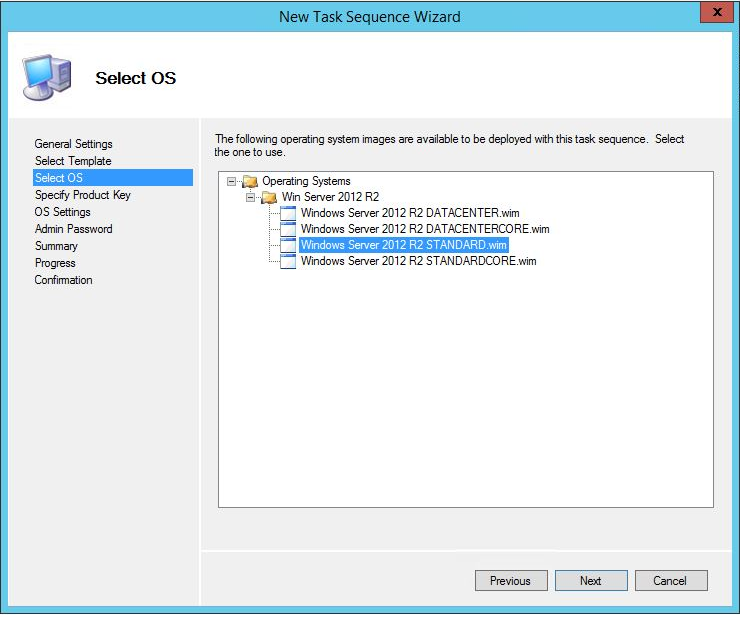Image resolution: width=744 pixels, height=619 pixels.
Task: Jump to Specify Product Key step
Action: 83,195
